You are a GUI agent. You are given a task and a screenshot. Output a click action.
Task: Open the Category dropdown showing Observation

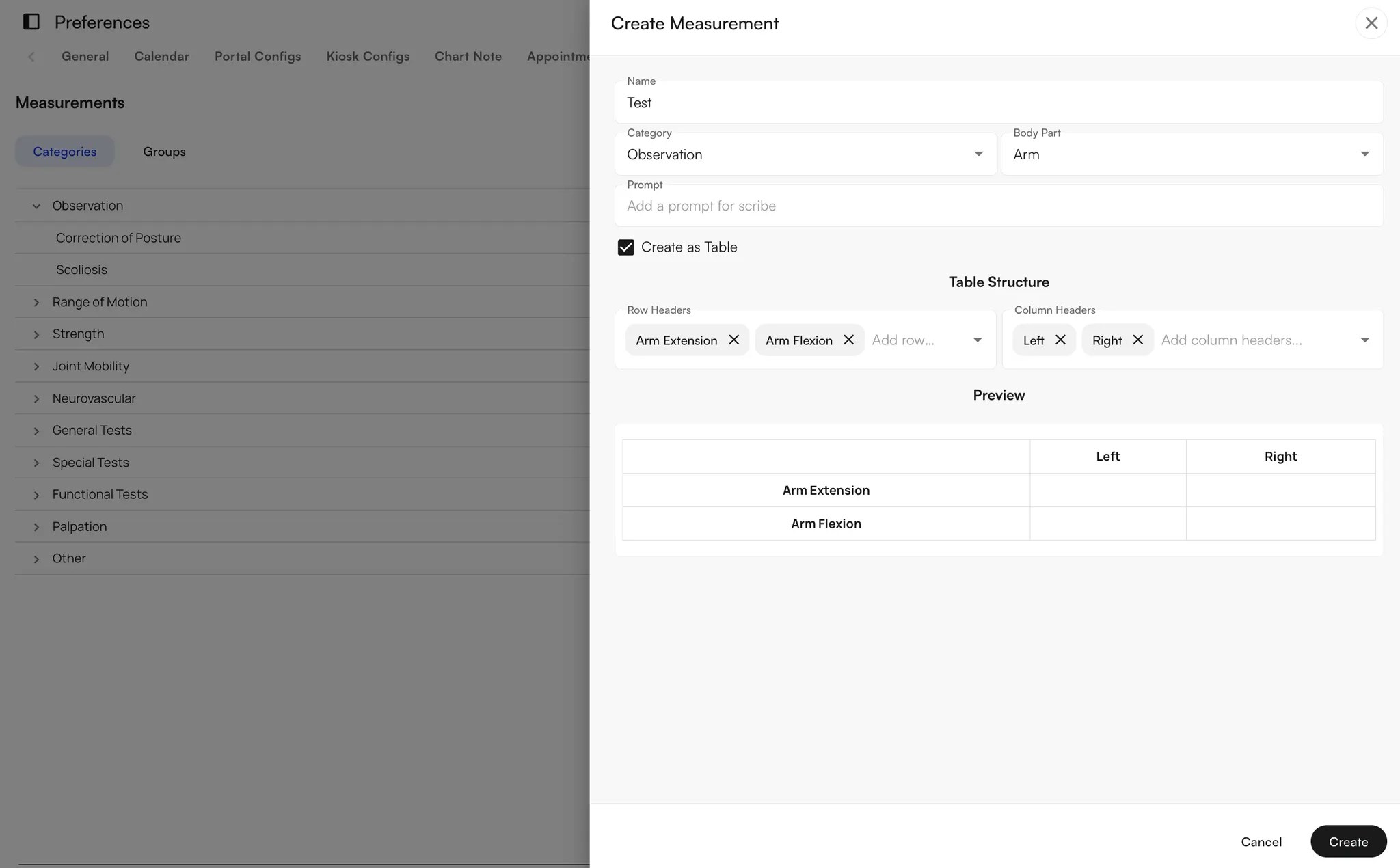tap(978, 154)
